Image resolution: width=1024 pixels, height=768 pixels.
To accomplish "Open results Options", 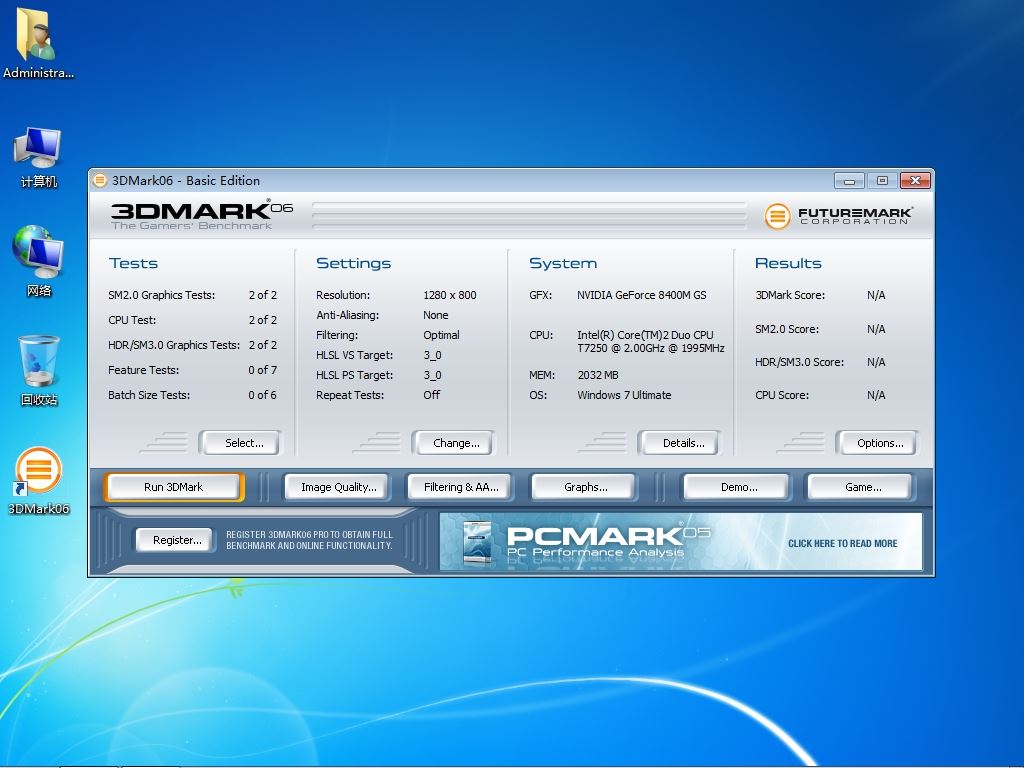I will click(x=876, y=443).
